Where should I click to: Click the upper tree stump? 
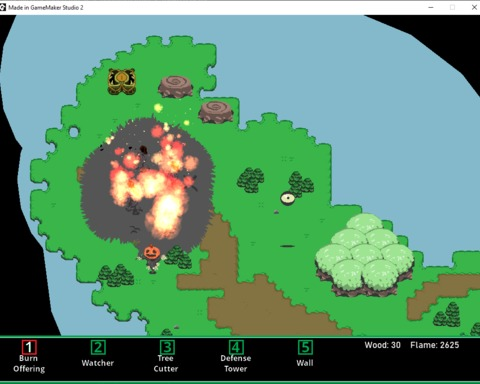[175, 87]
